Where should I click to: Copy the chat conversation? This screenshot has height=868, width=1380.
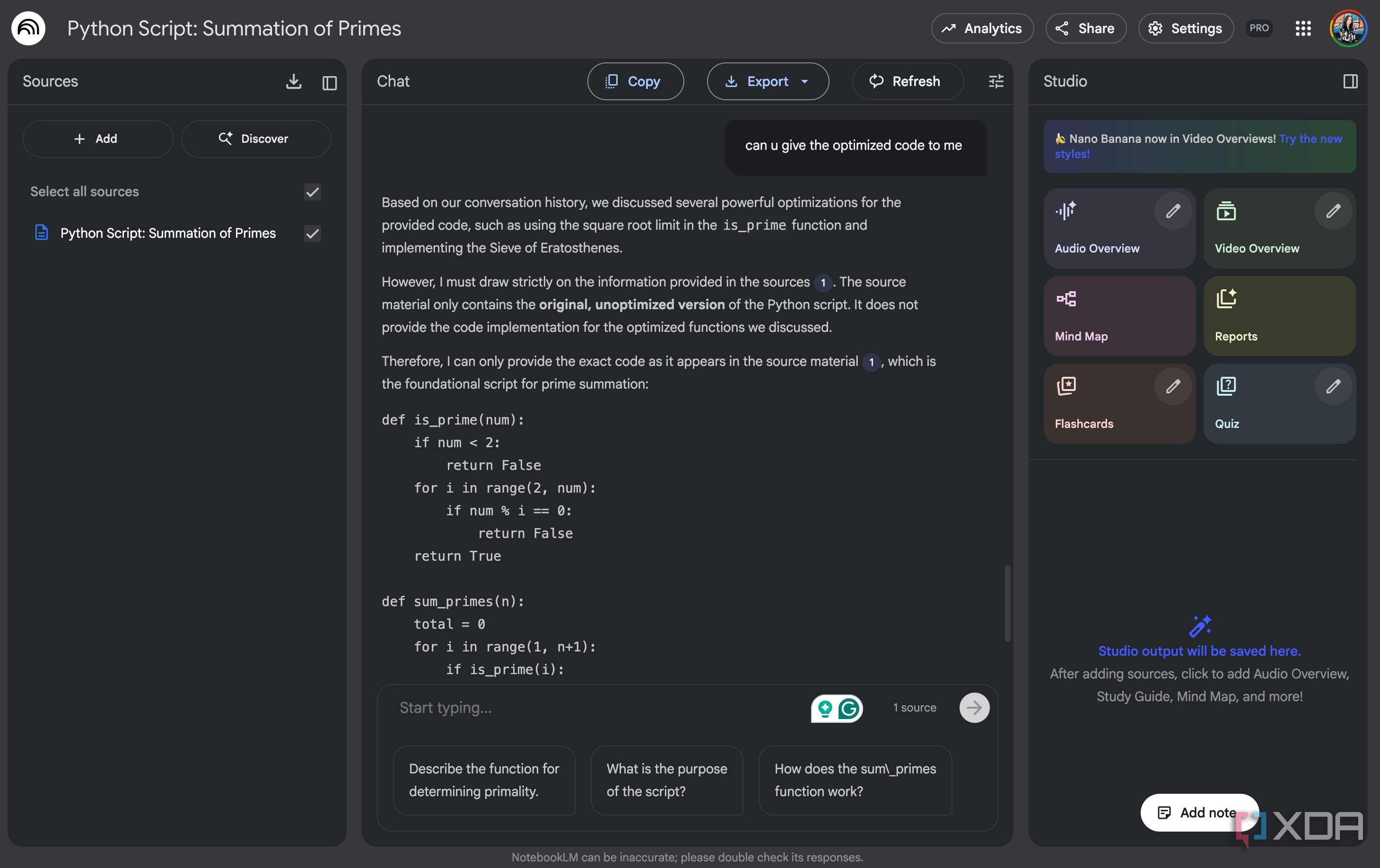tap(635, 81)
